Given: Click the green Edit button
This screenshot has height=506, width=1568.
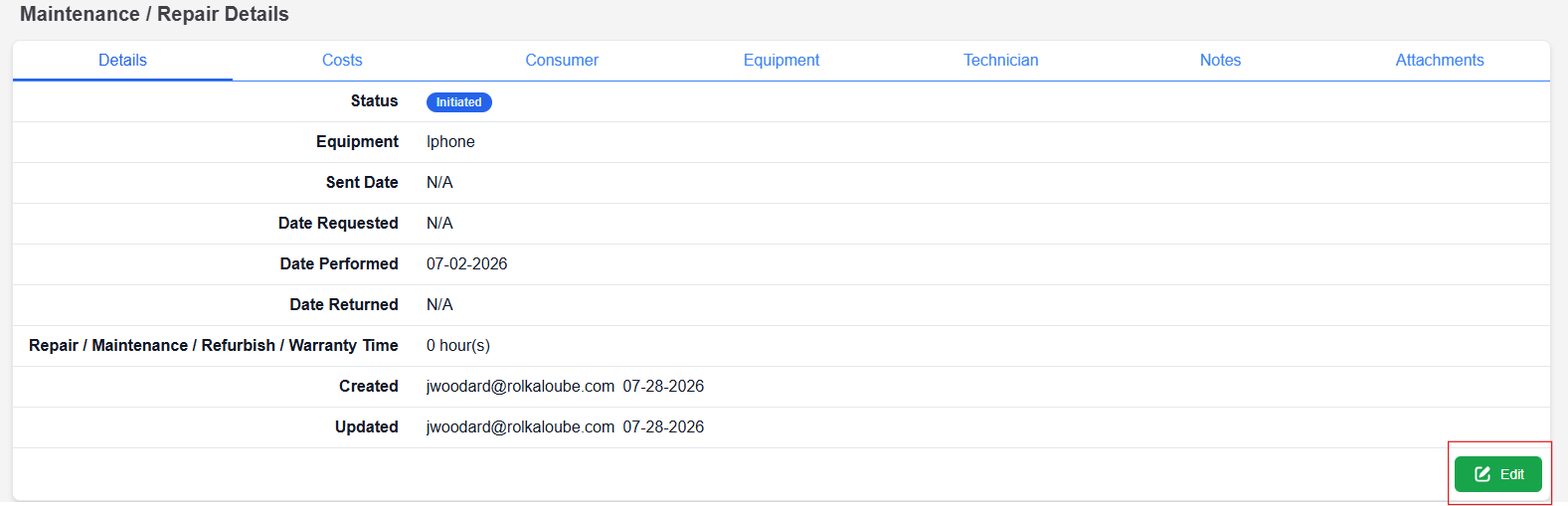Looking at the screenshot, I should tap(1498, 474).
